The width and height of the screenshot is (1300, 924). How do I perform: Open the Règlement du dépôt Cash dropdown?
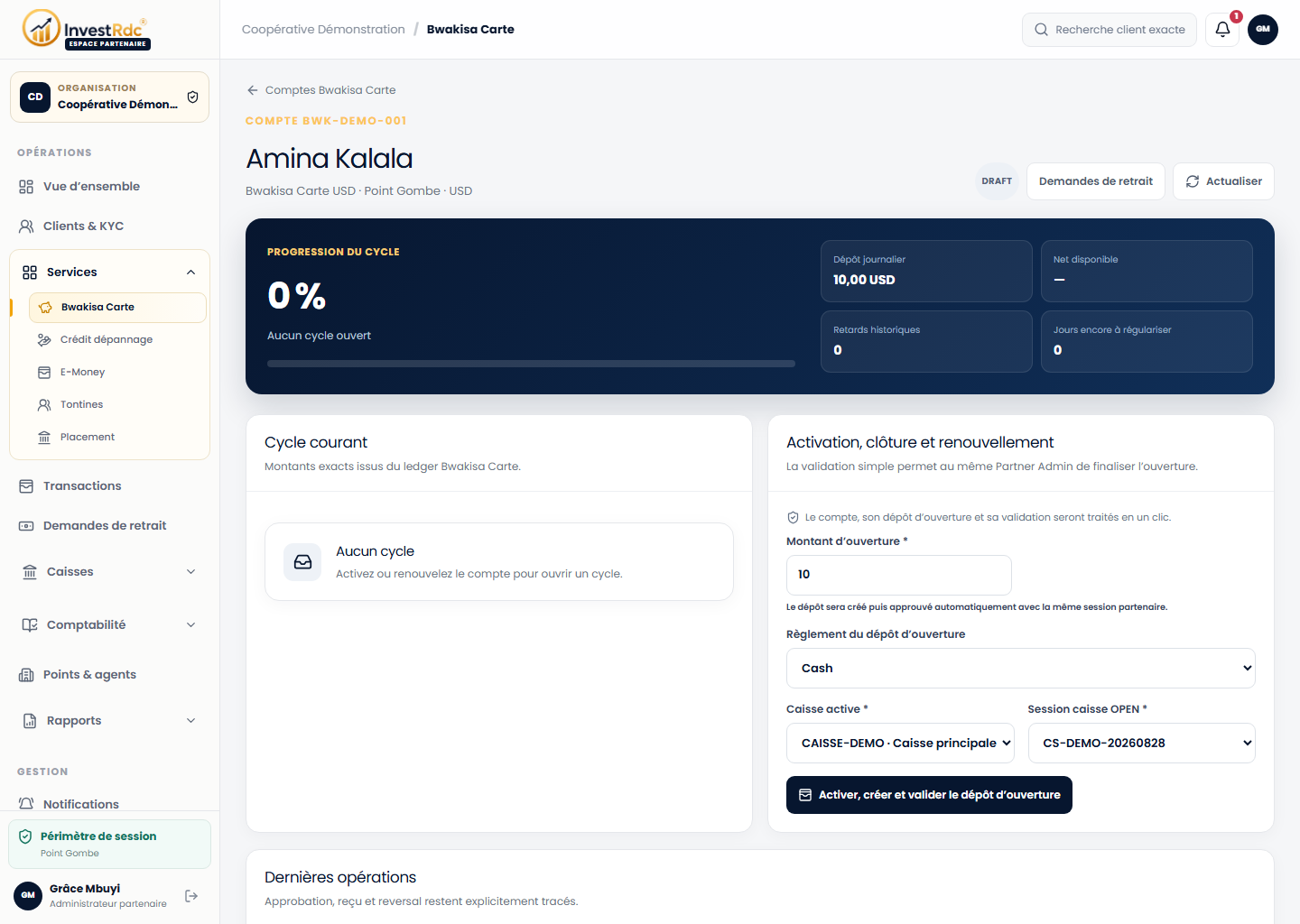coord(1020,669)
